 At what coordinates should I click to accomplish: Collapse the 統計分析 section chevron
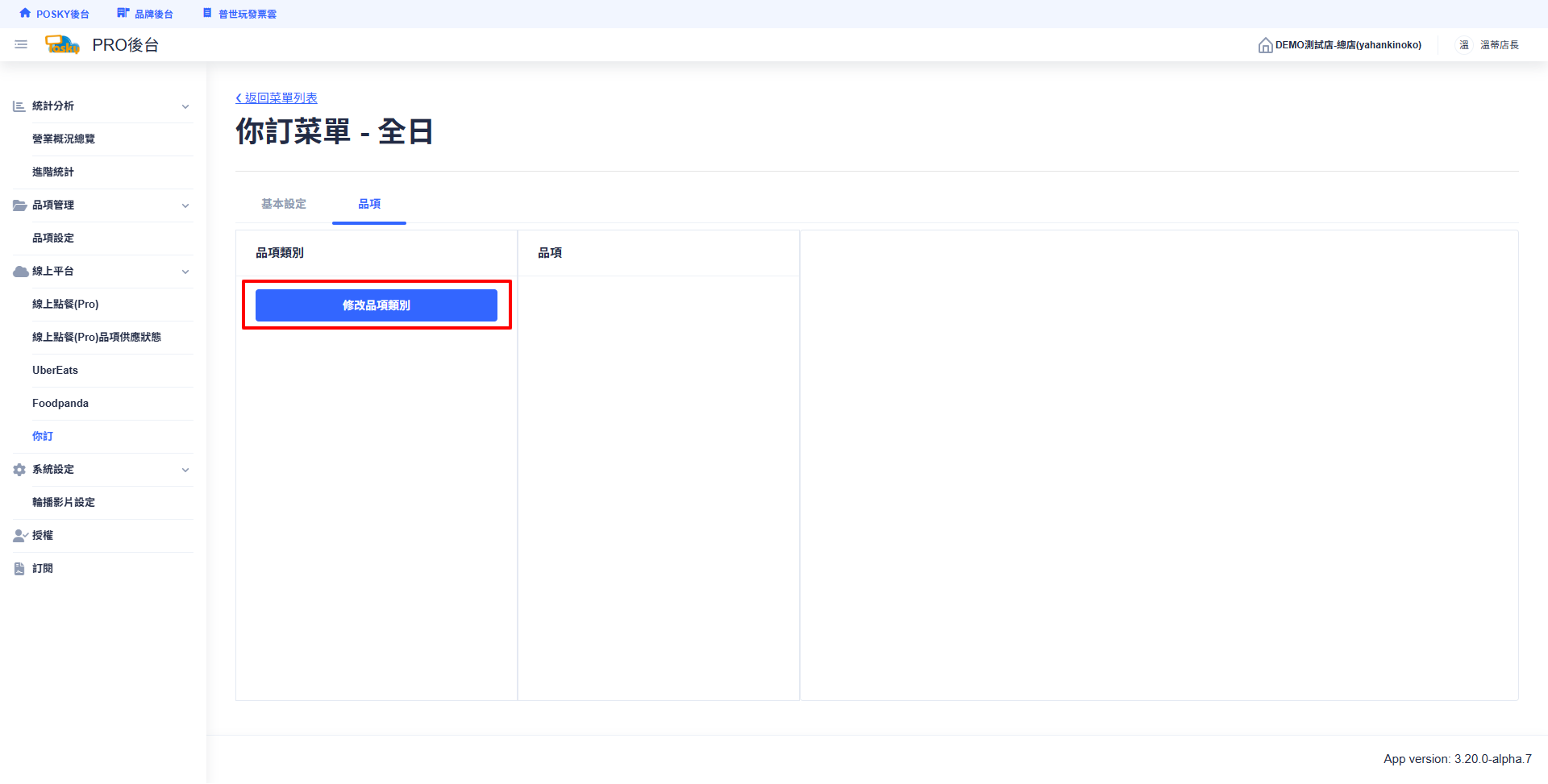tap(185, 106)
